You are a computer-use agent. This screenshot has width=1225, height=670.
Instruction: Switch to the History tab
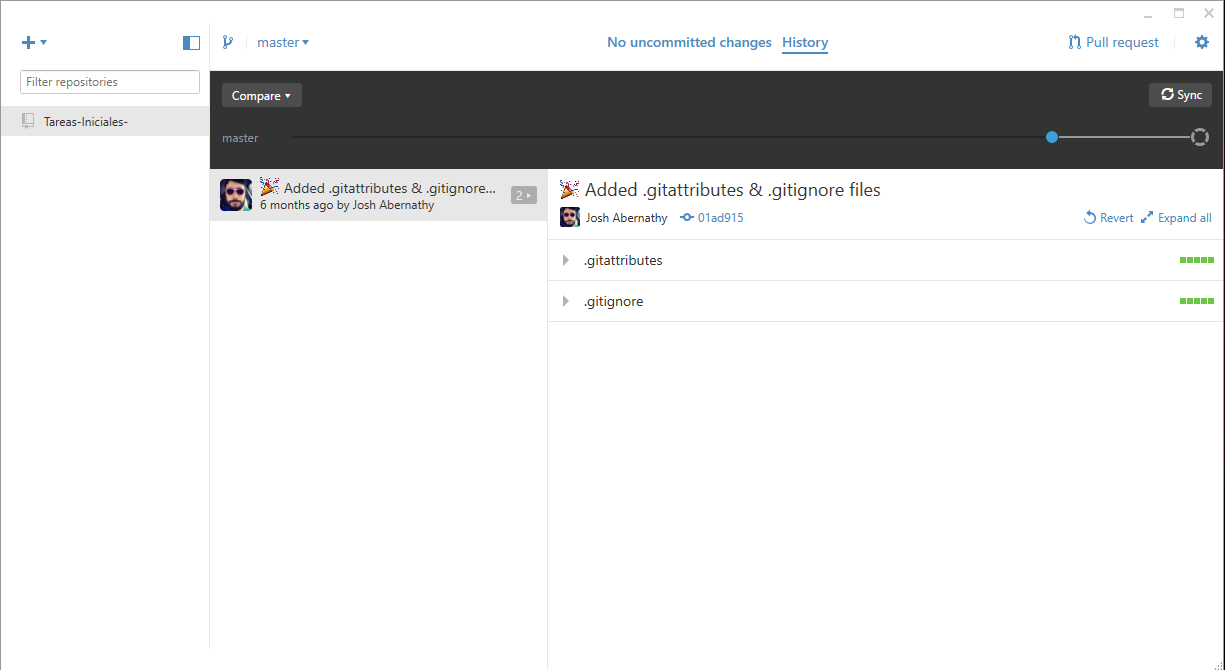(805, 43)
